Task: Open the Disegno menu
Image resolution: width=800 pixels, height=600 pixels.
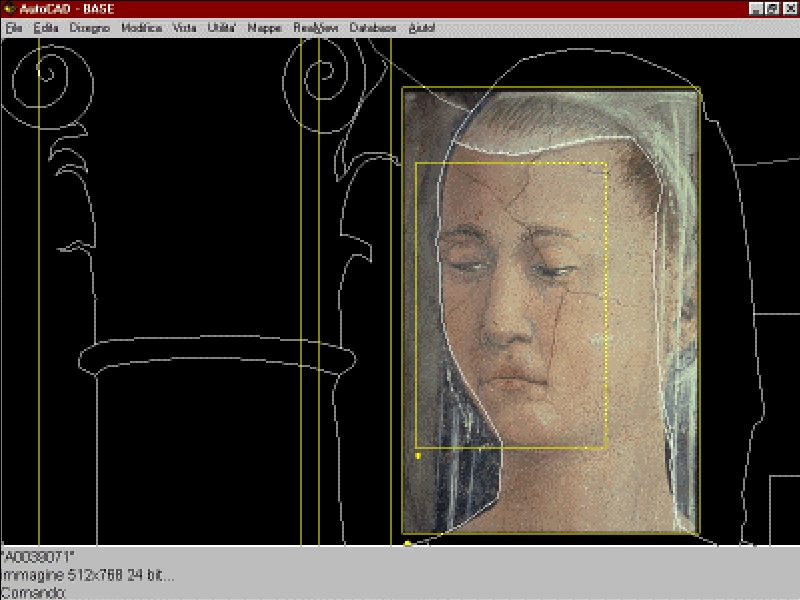Action: coord(90,28)
